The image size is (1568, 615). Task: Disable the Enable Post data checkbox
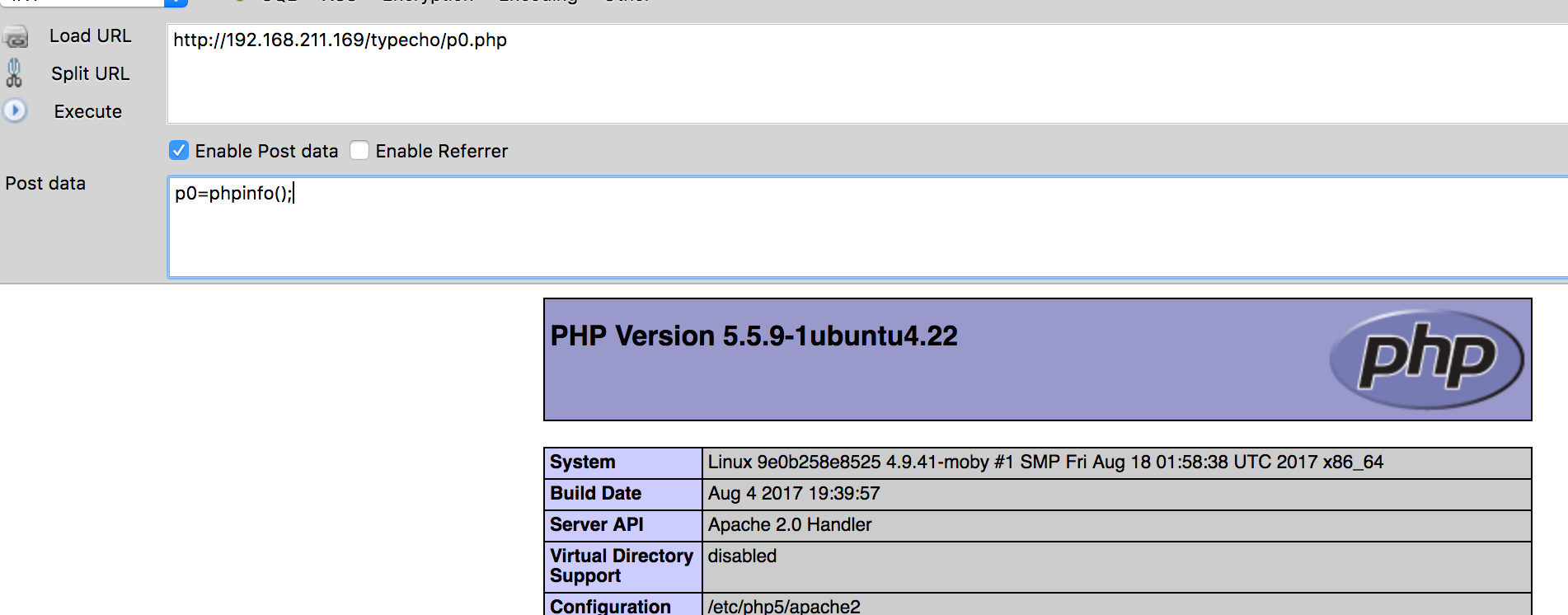[x=179, y=150]
